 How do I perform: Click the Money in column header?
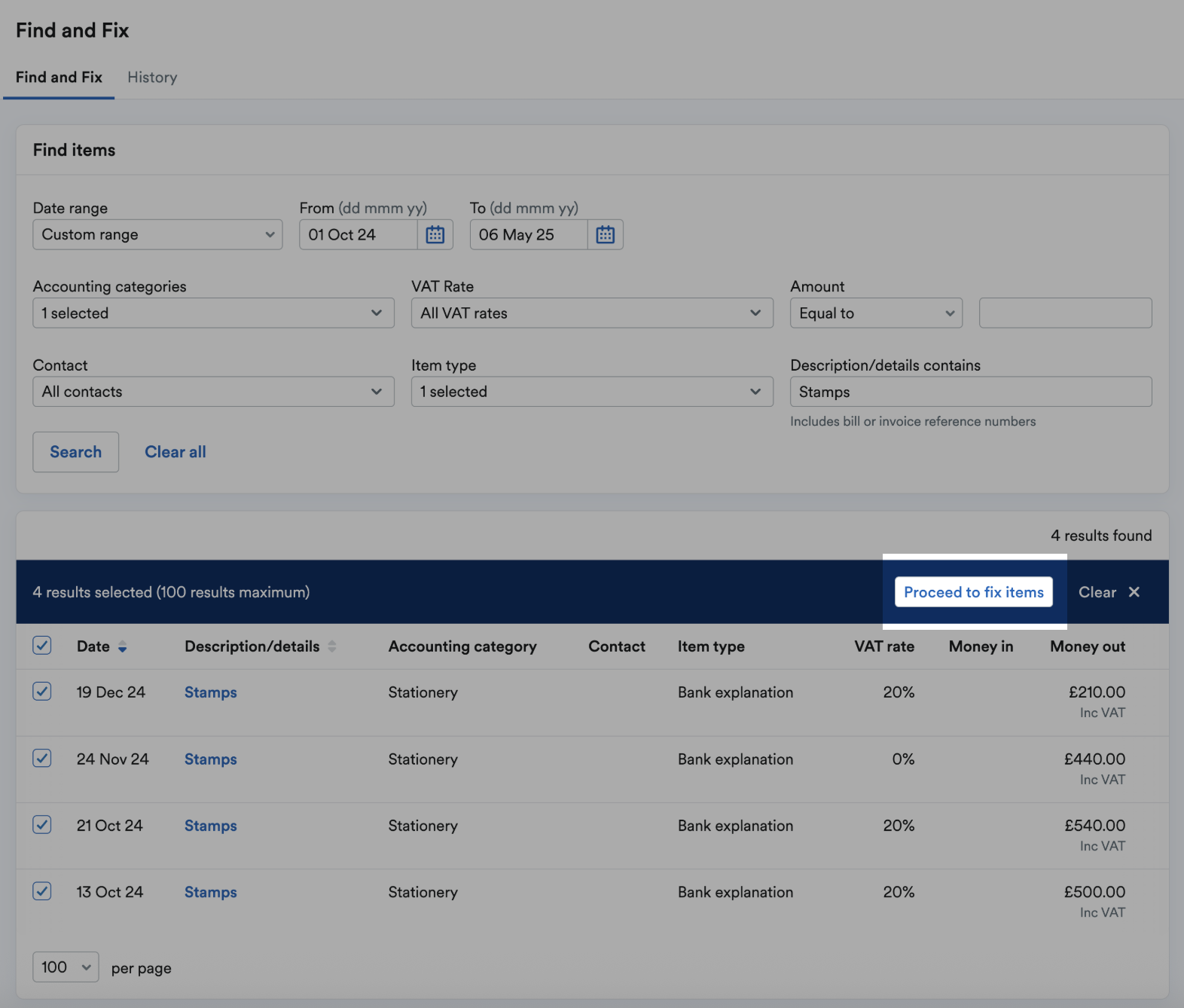[981, 646]
